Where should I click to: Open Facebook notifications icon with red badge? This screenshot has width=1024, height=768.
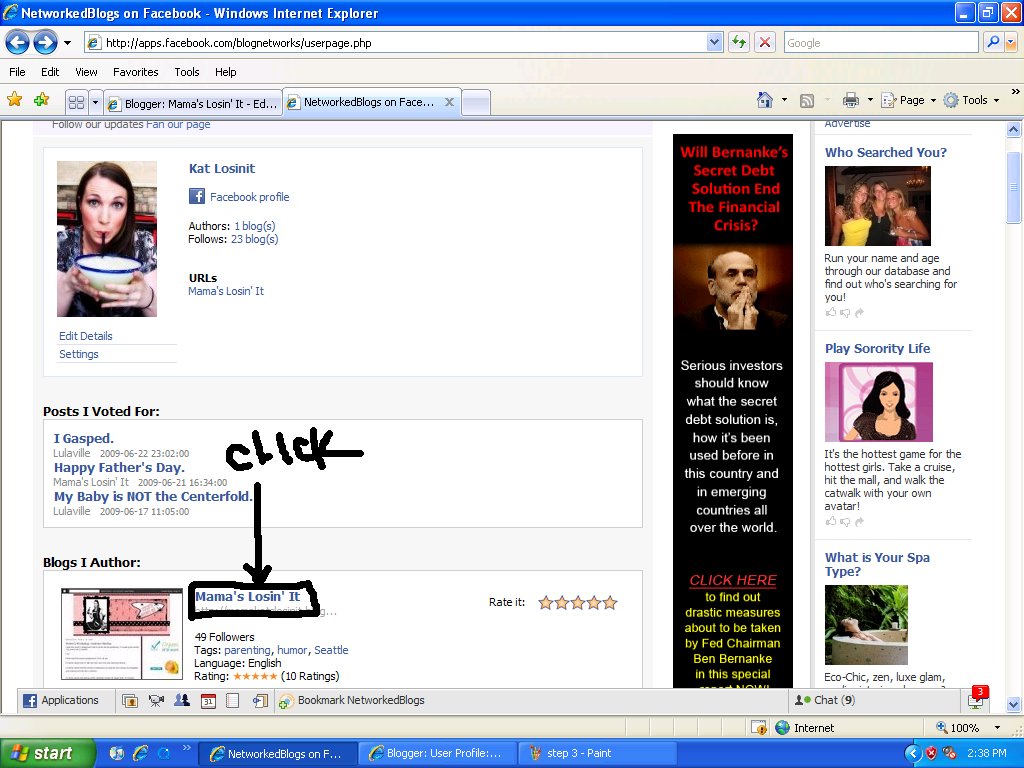coord(978,698)
